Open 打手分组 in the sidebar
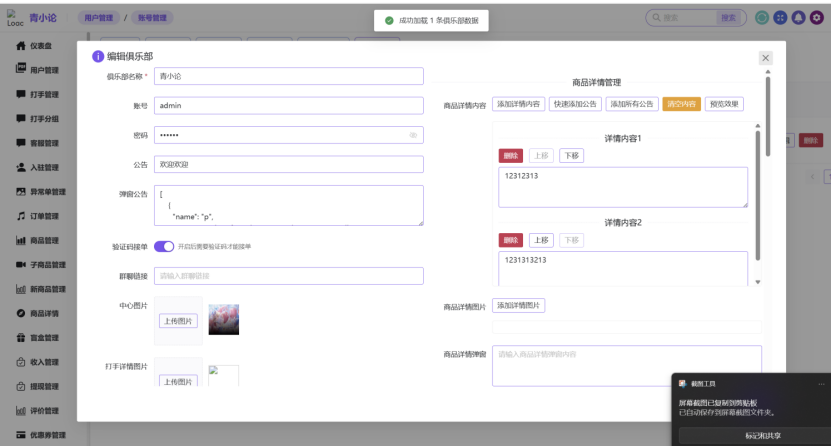This screenshot has height=446, width=831. [37, 119]
